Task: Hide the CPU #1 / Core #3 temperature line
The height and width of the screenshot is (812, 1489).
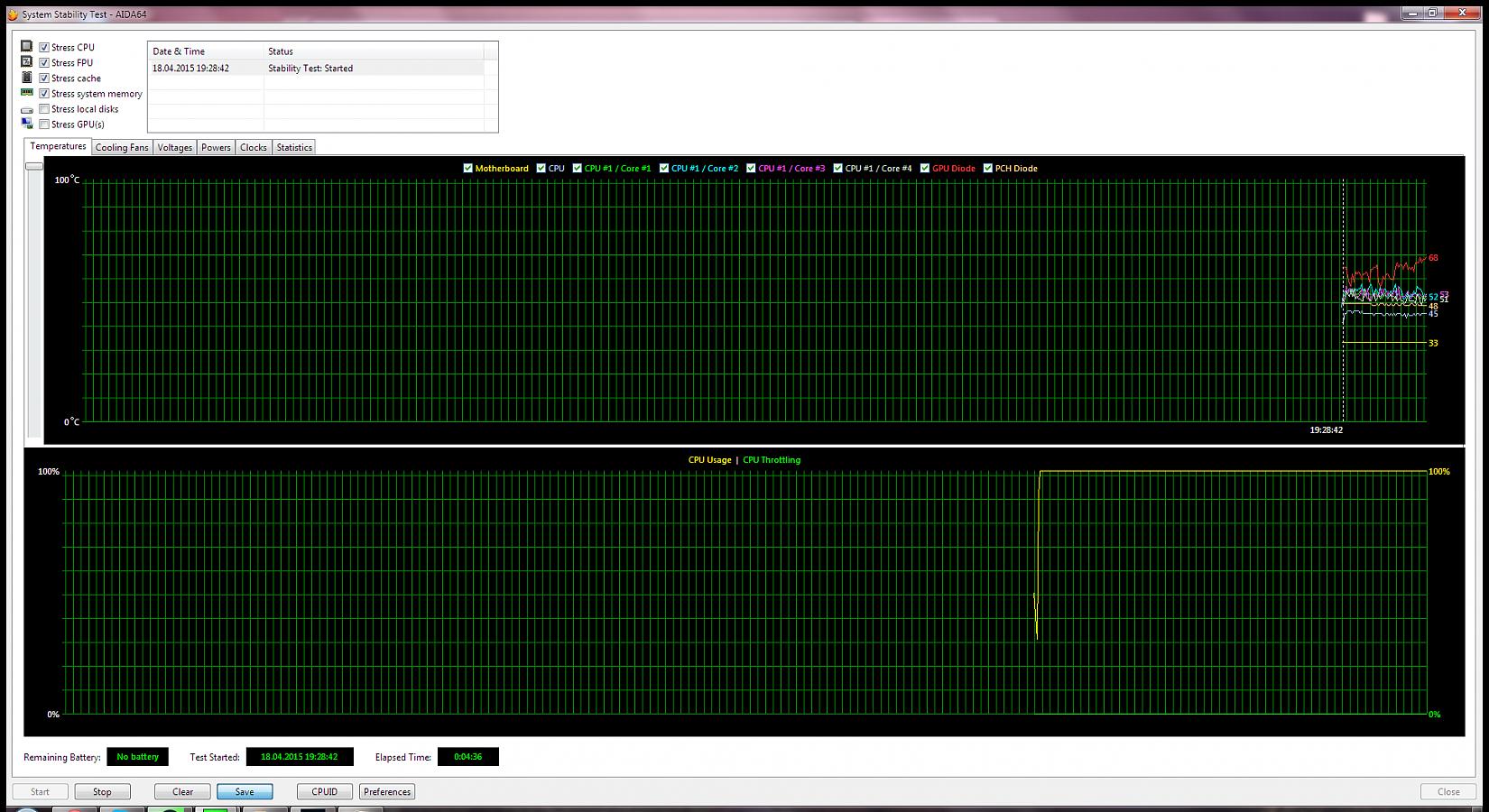Action: pos(751,168)
